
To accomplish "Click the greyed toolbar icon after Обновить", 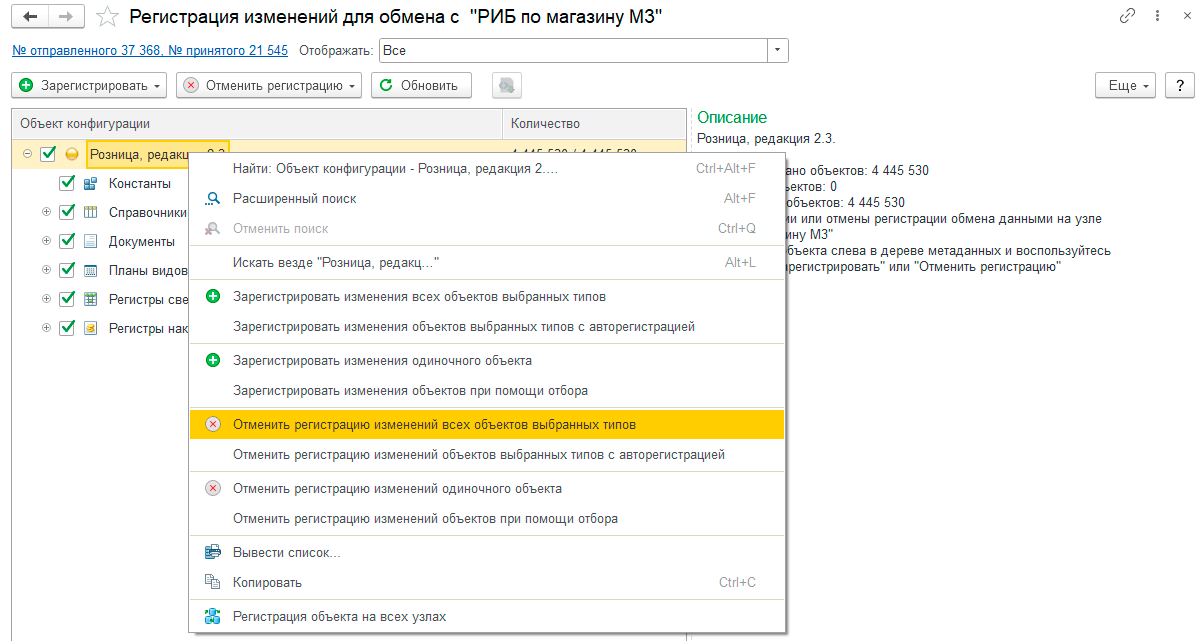I will (x=506, y=86).
